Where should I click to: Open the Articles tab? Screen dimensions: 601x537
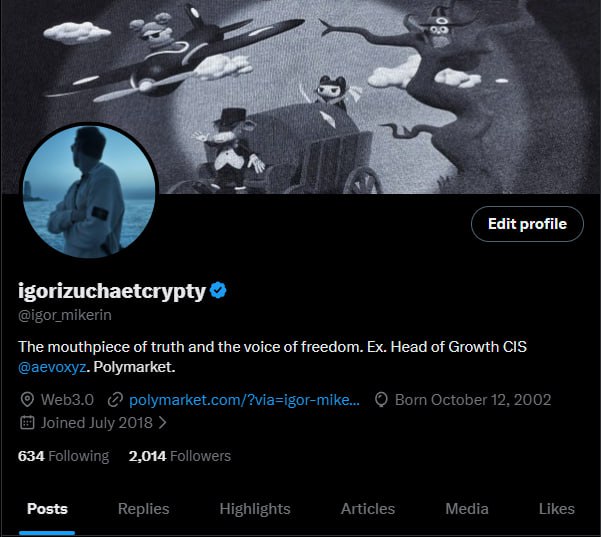(x=368, y=509)
